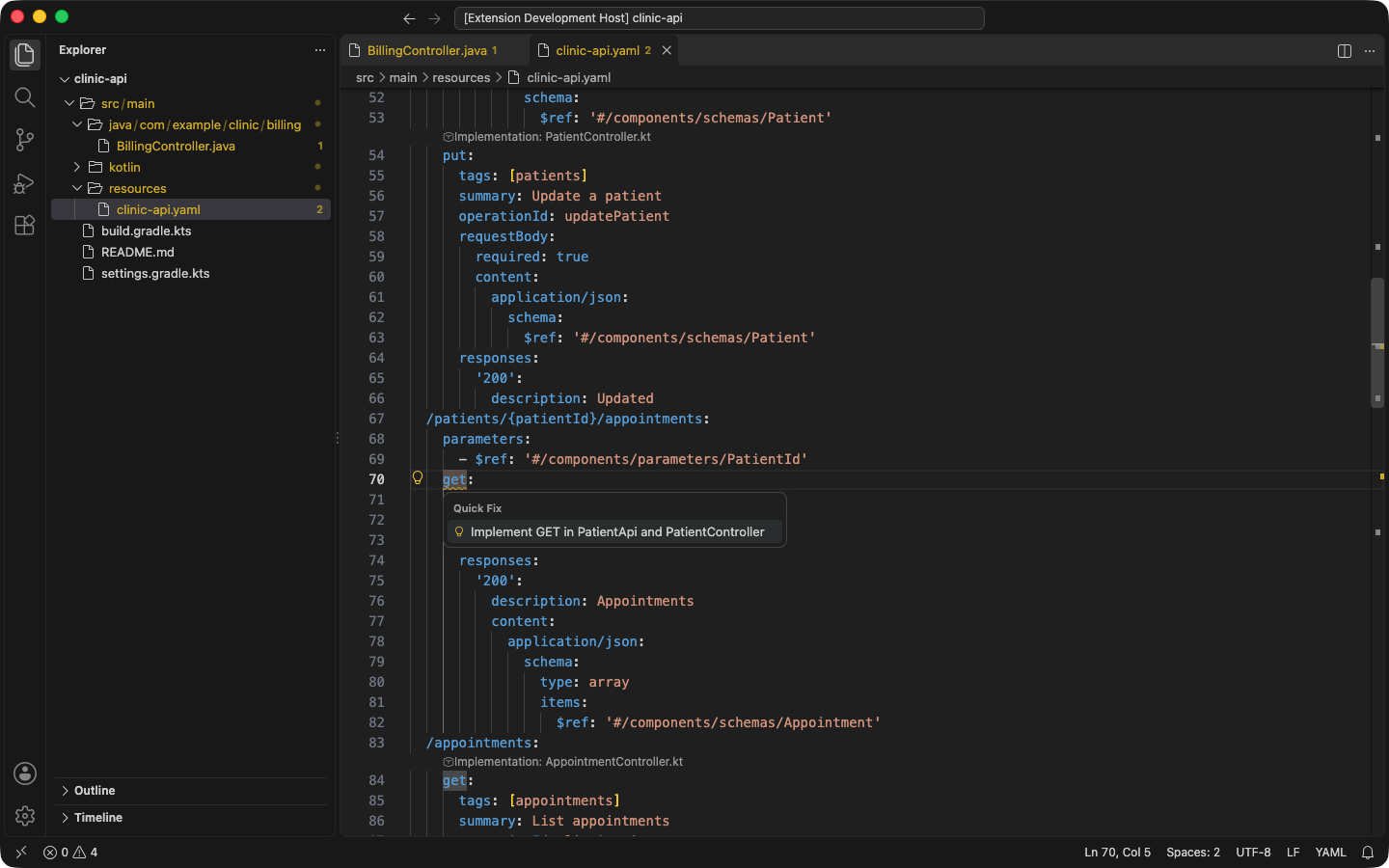
Task: Click the resources breadcrumb segment
Action: point(461,78)
